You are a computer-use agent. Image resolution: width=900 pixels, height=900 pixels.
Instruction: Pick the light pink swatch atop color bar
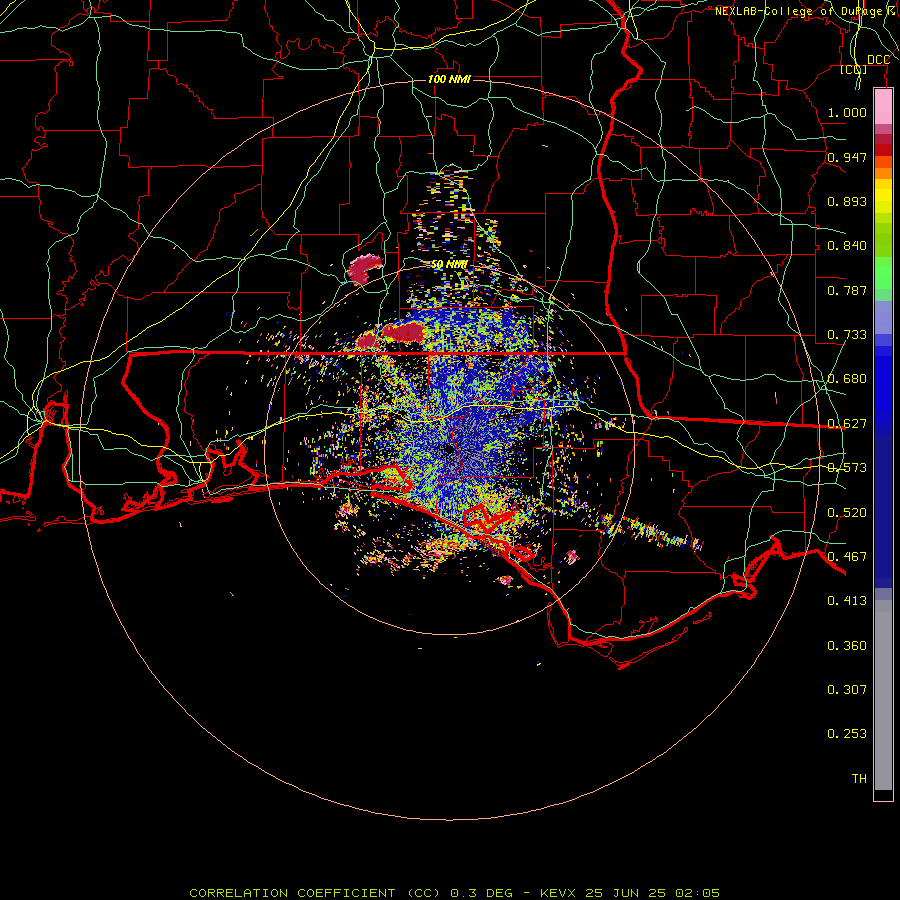click(x=883, y=107)
